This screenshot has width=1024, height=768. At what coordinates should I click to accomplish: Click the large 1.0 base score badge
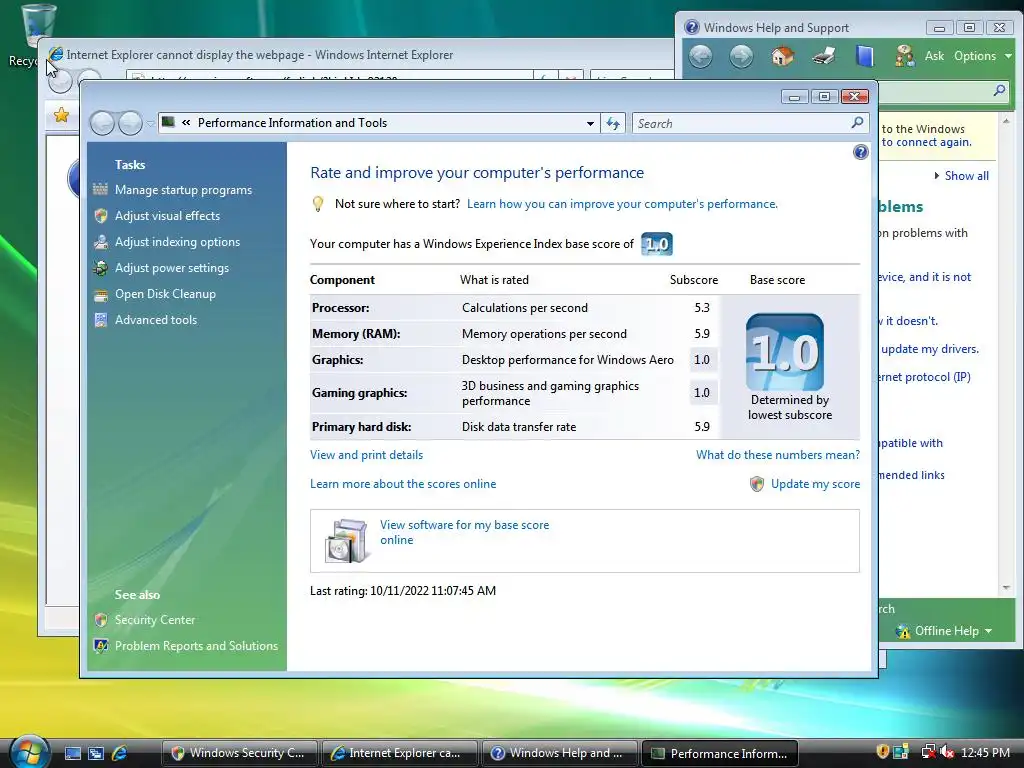click(785, 352)
